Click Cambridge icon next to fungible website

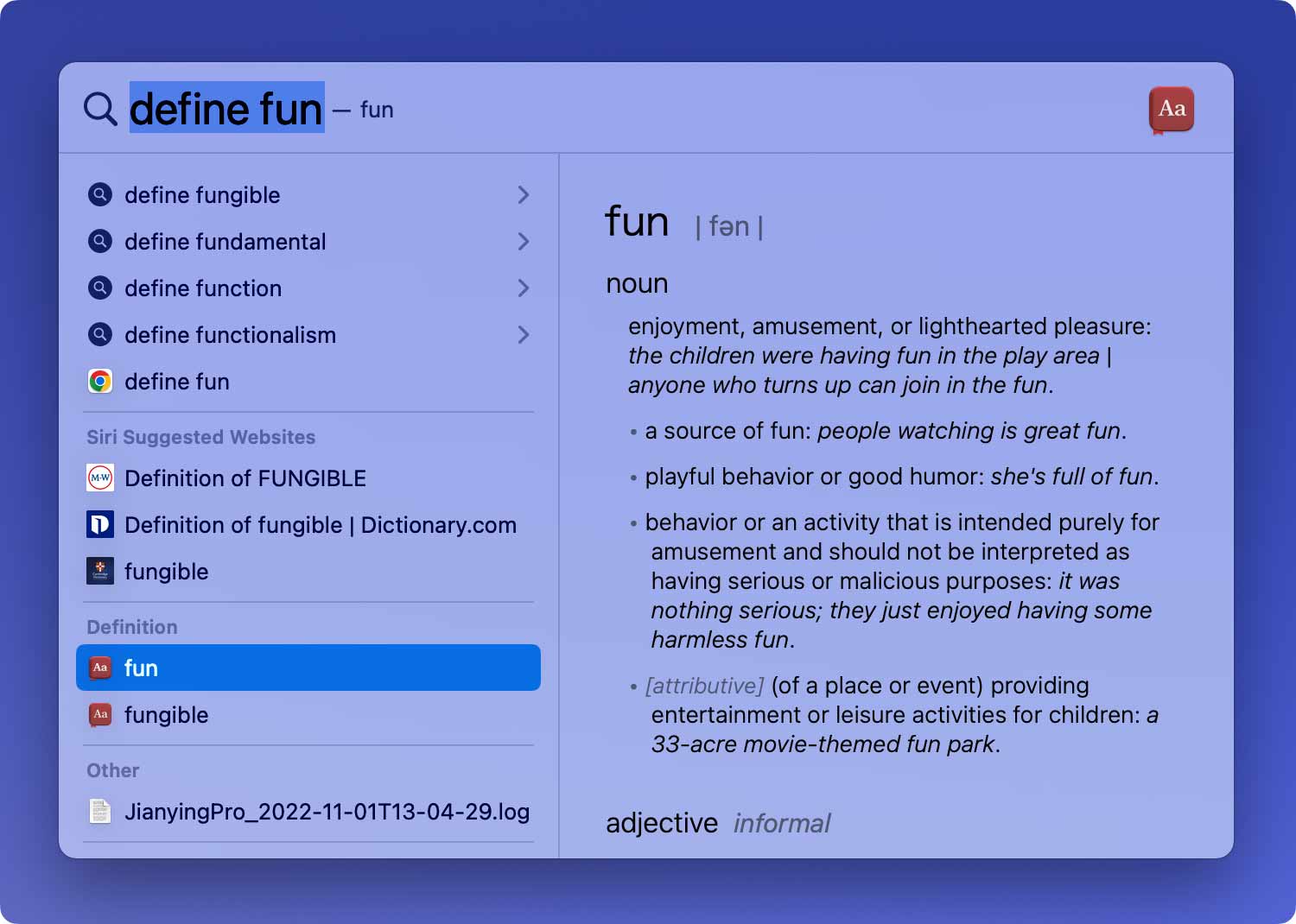pyautogui.click(x=100, y=571)
